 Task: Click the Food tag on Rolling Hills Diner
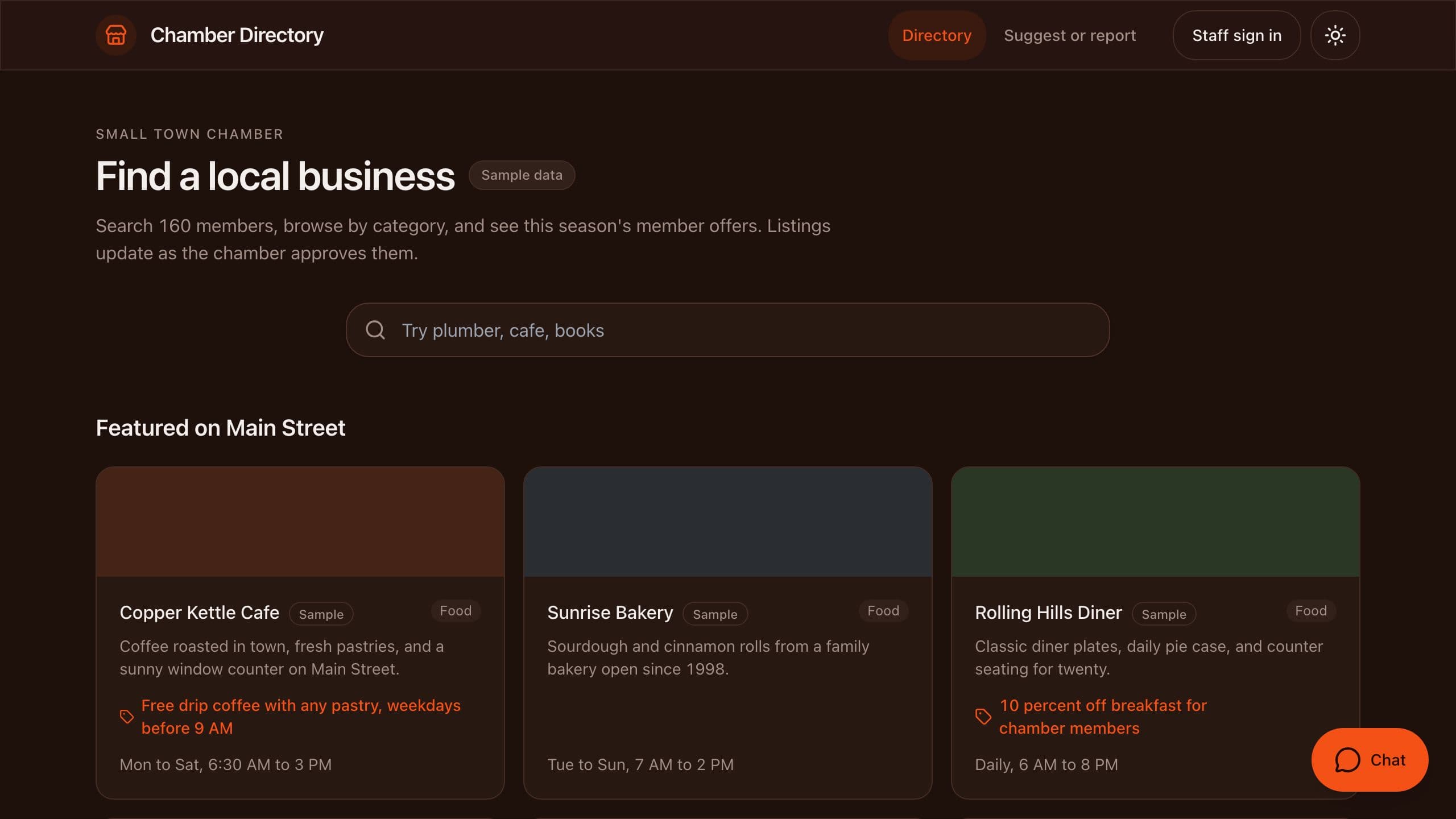[x=1311, y=611]
